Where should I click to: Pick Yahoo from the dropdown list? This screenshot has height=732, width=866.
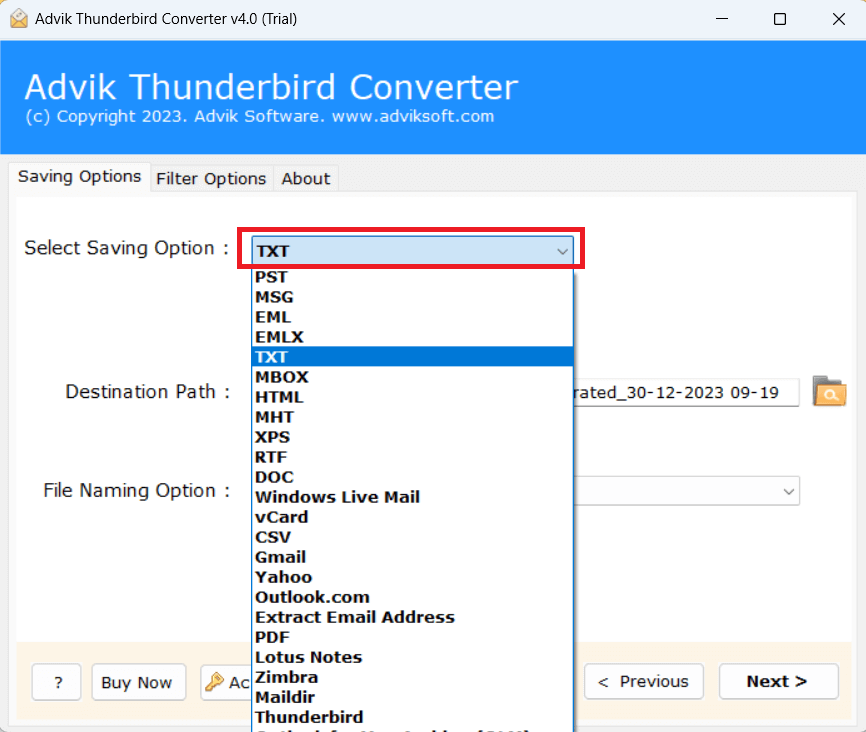coord(413,577)
